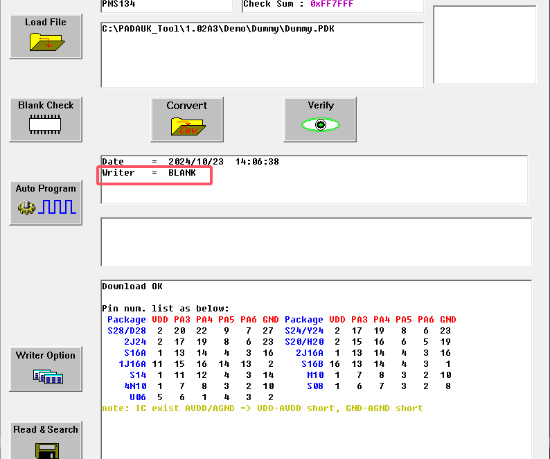Start the Auto Program button
Viewport: 550px width, 459px height.
point(46,203)
